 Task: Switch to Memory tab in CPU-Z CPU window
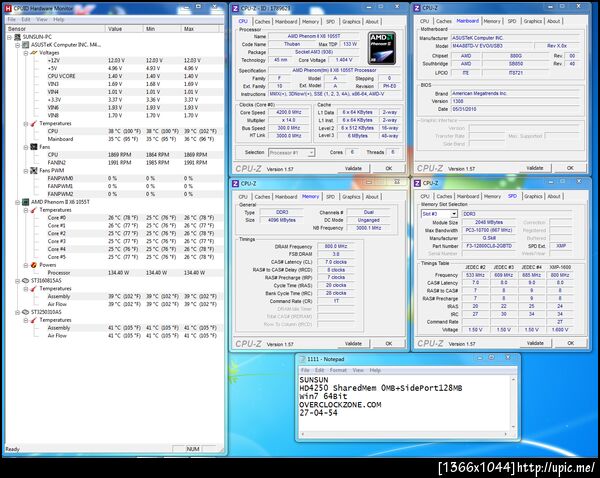(x=310, y=21)
